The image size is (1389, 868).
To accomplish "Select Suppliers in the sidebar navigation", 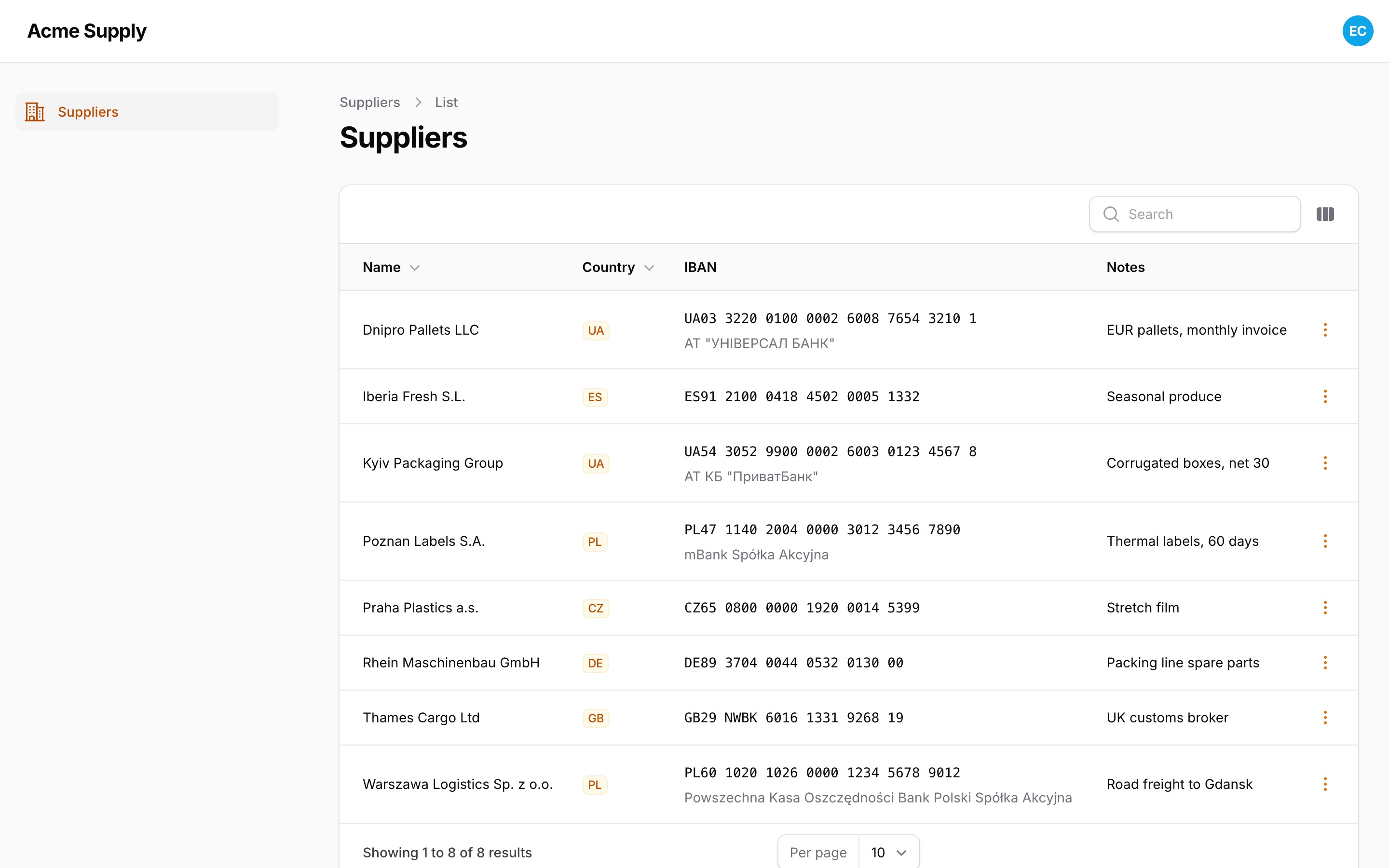I will (x=147, y=112).
